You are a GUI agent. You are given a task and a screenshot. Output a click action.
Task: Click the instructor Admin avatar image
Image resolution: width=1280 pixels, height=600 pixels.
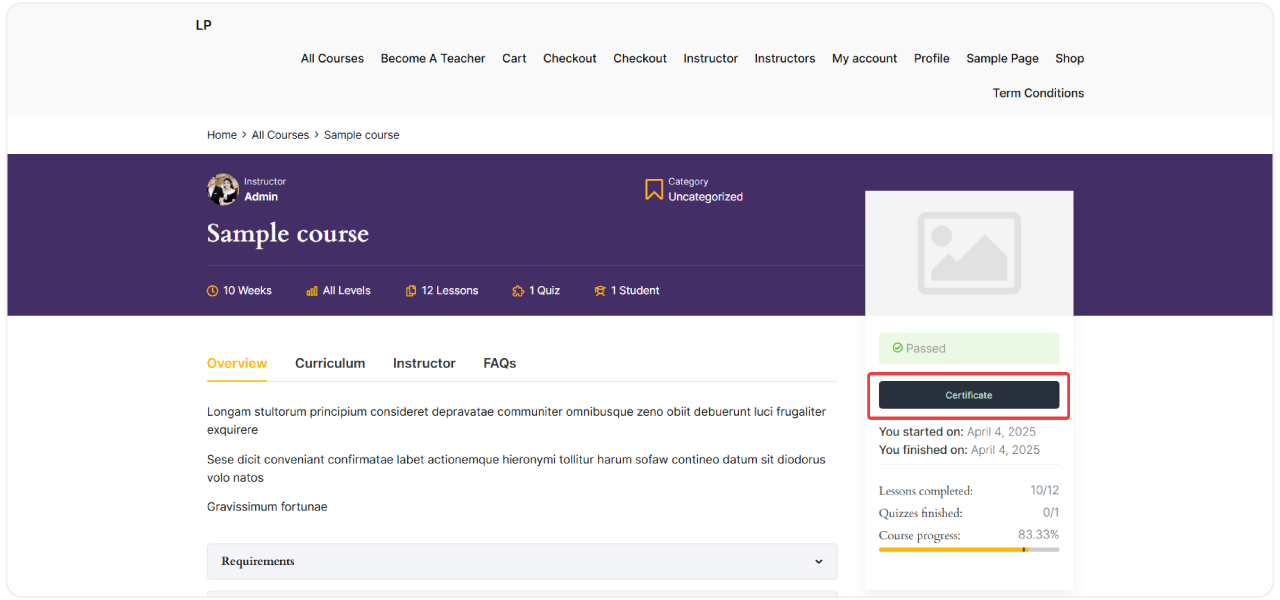pos(222,189)
